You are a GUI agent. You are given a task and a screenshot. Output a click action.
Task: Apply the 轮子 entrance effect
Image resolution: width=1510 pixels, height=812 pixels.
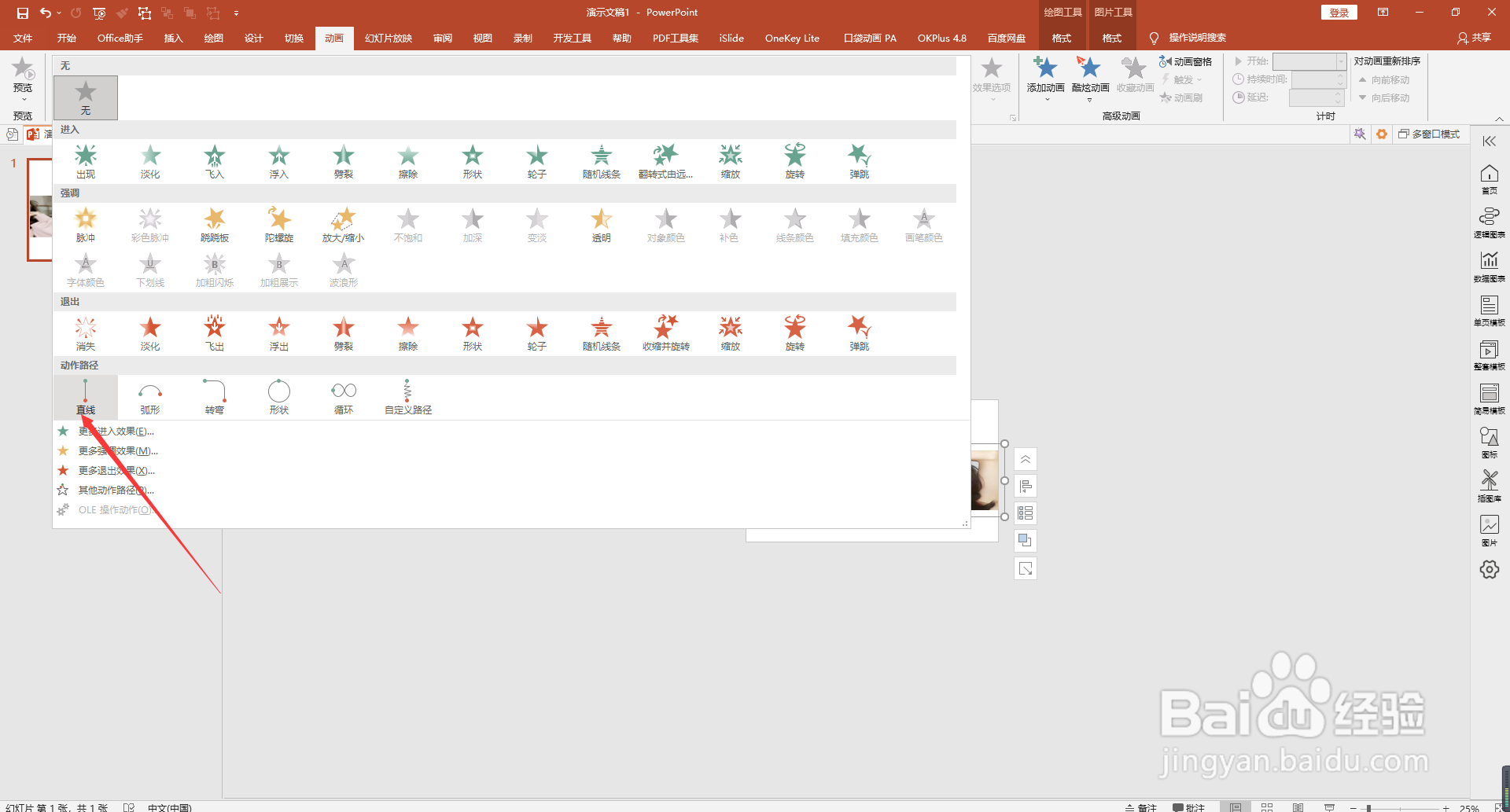tap(537, 161)
